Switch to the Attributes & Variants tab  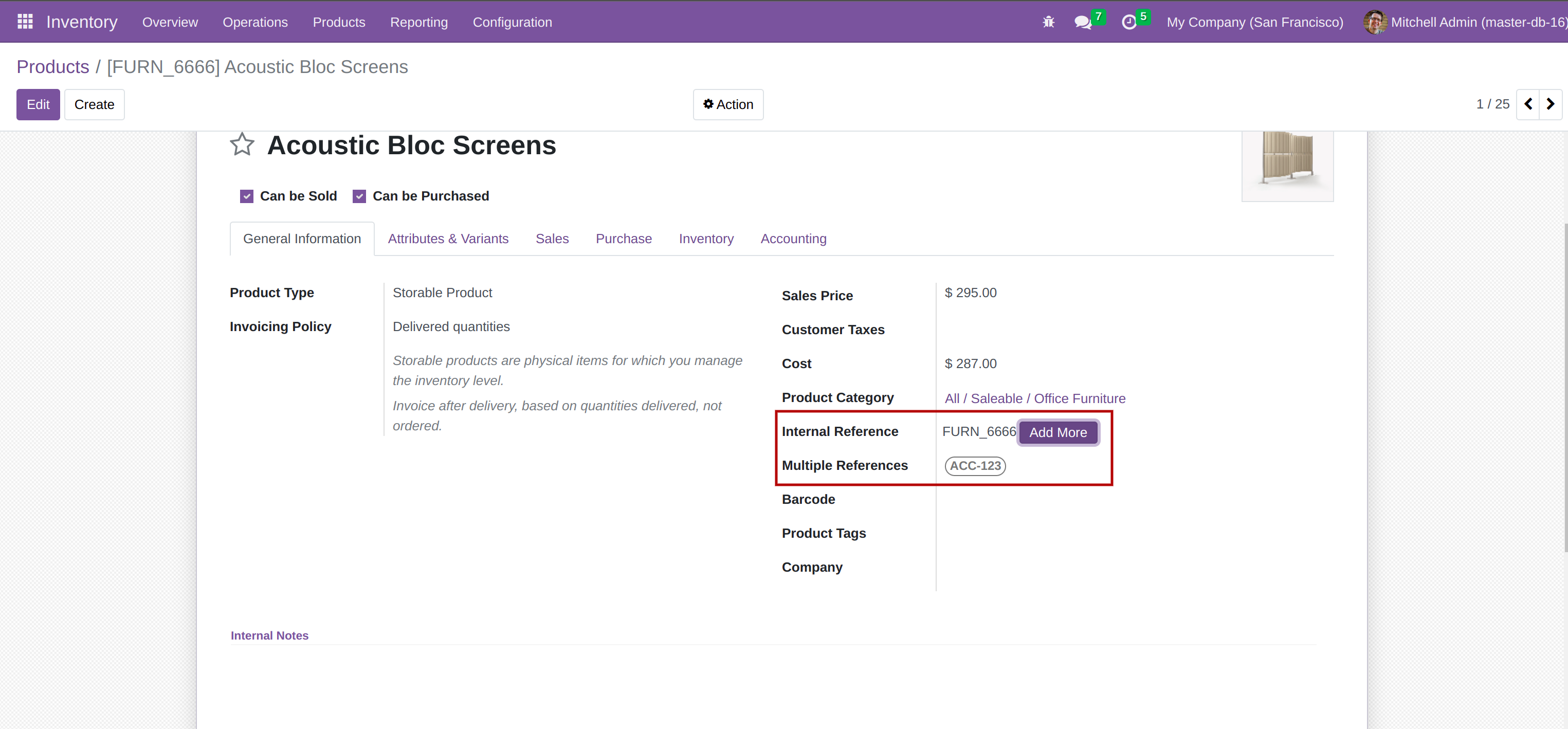click(x=448, y=239)
